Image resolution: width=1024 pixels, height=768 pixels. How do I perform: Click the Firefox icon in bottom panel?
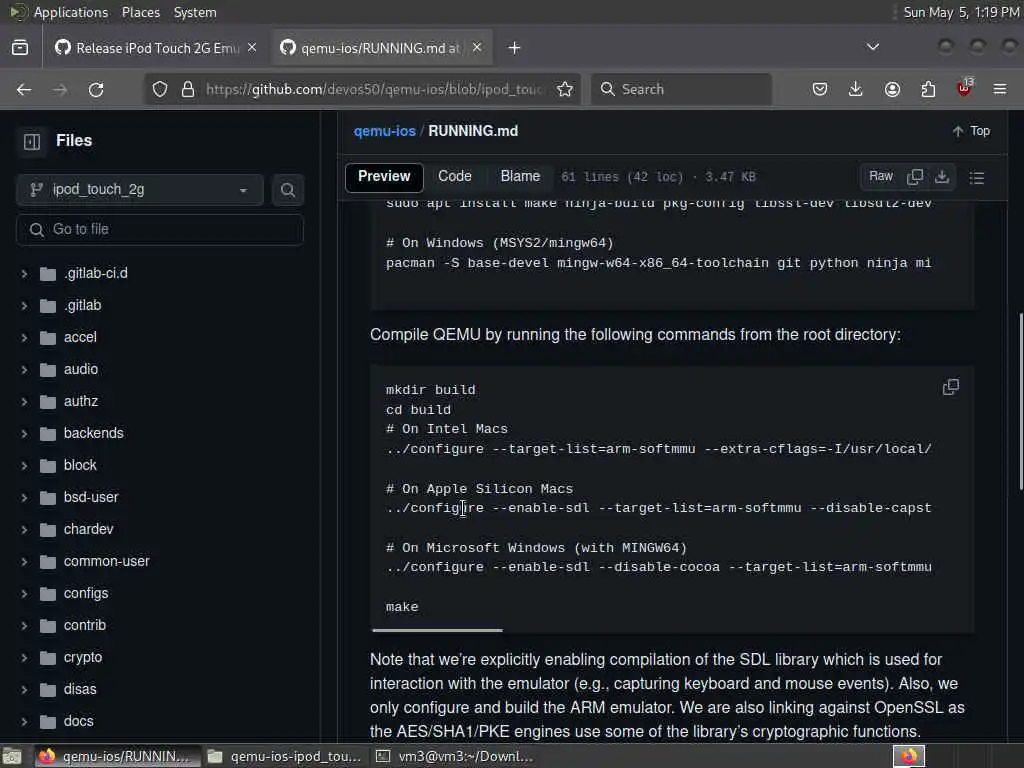(x=909, y=757)
